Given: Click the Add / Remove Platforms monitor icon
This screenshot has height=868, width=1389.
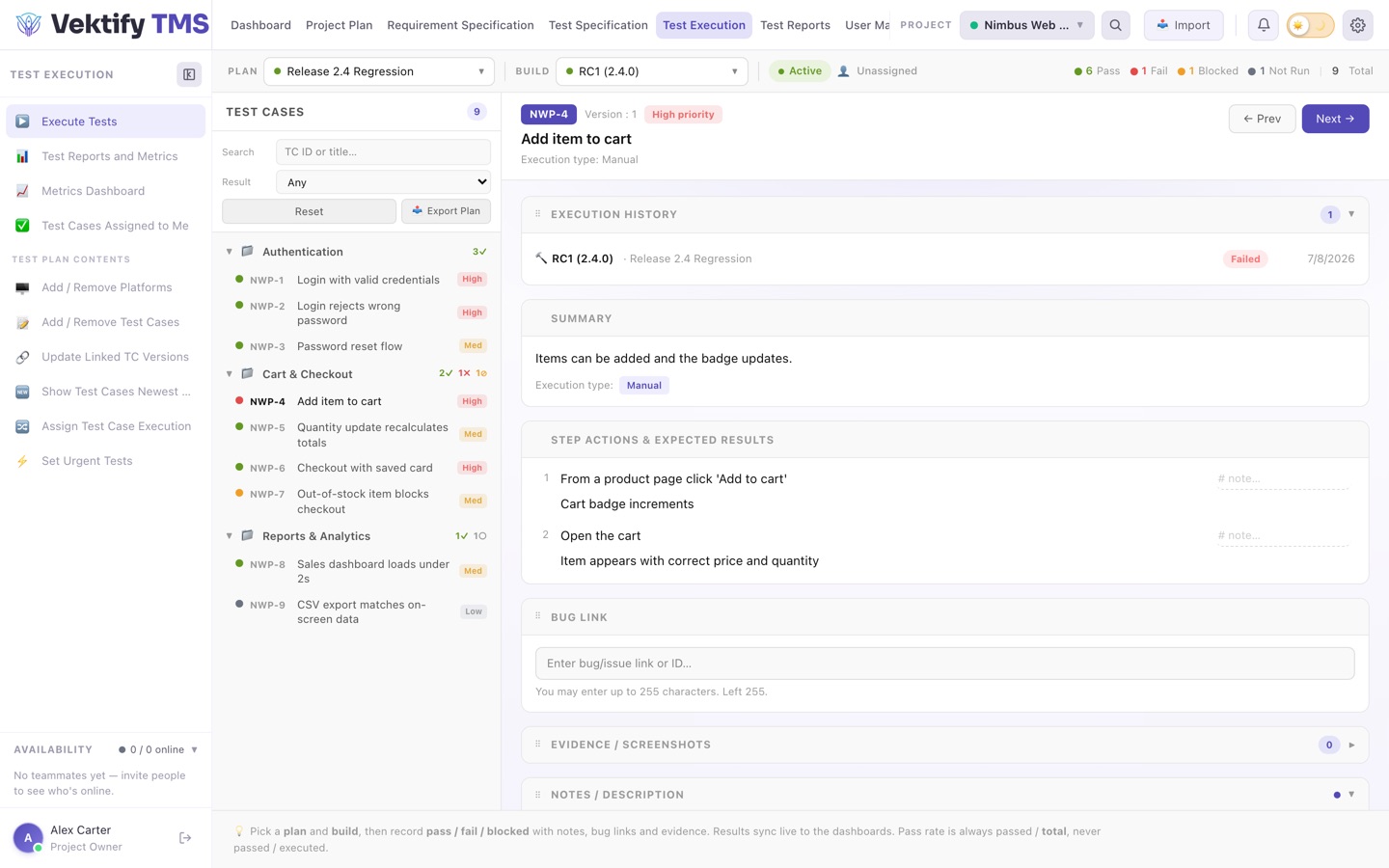Looking at the screenshot, I should coord(22,287).
